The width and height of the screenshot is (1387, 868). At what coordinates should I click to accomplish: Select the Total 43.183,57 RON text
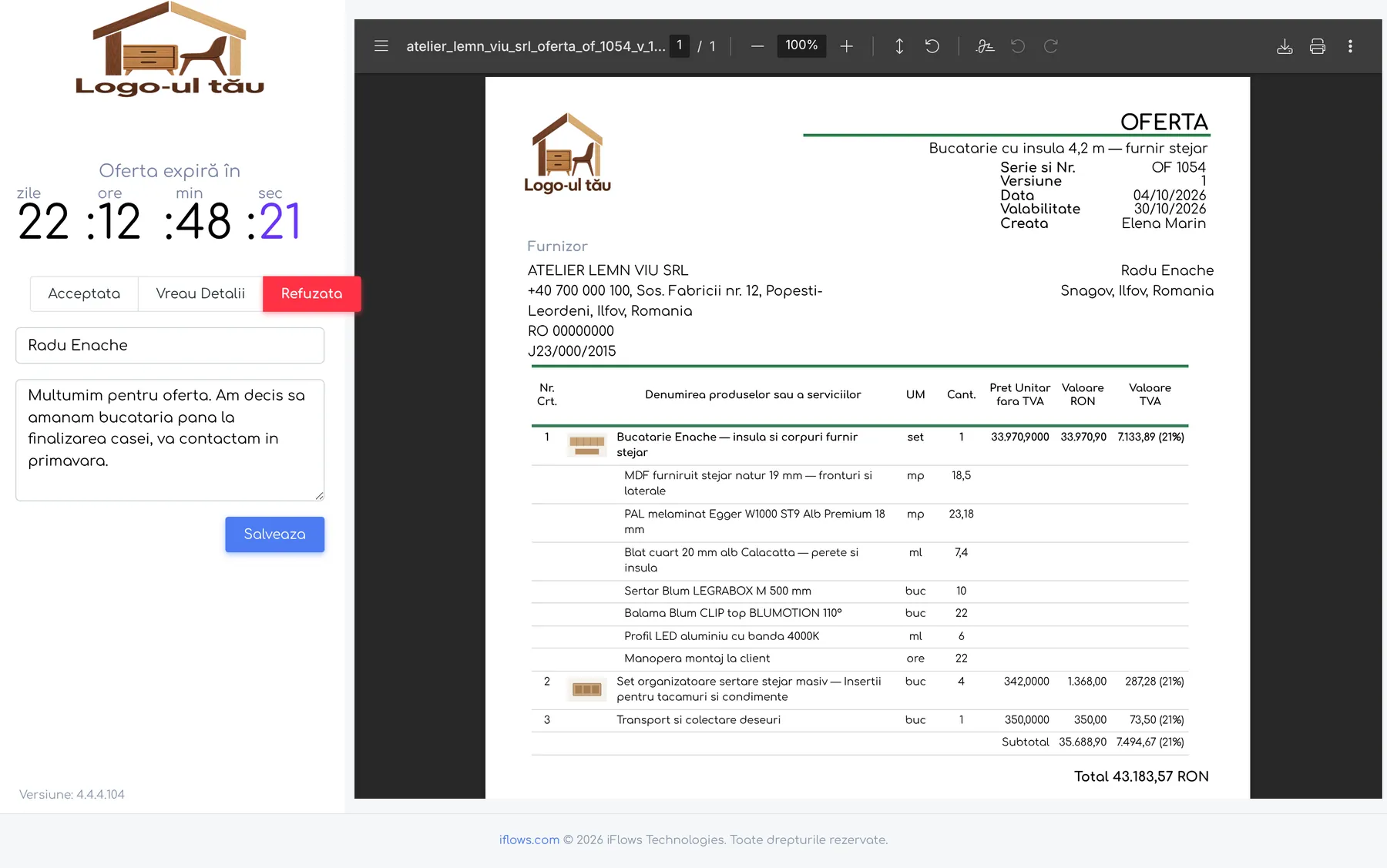tap(1141, 776)
